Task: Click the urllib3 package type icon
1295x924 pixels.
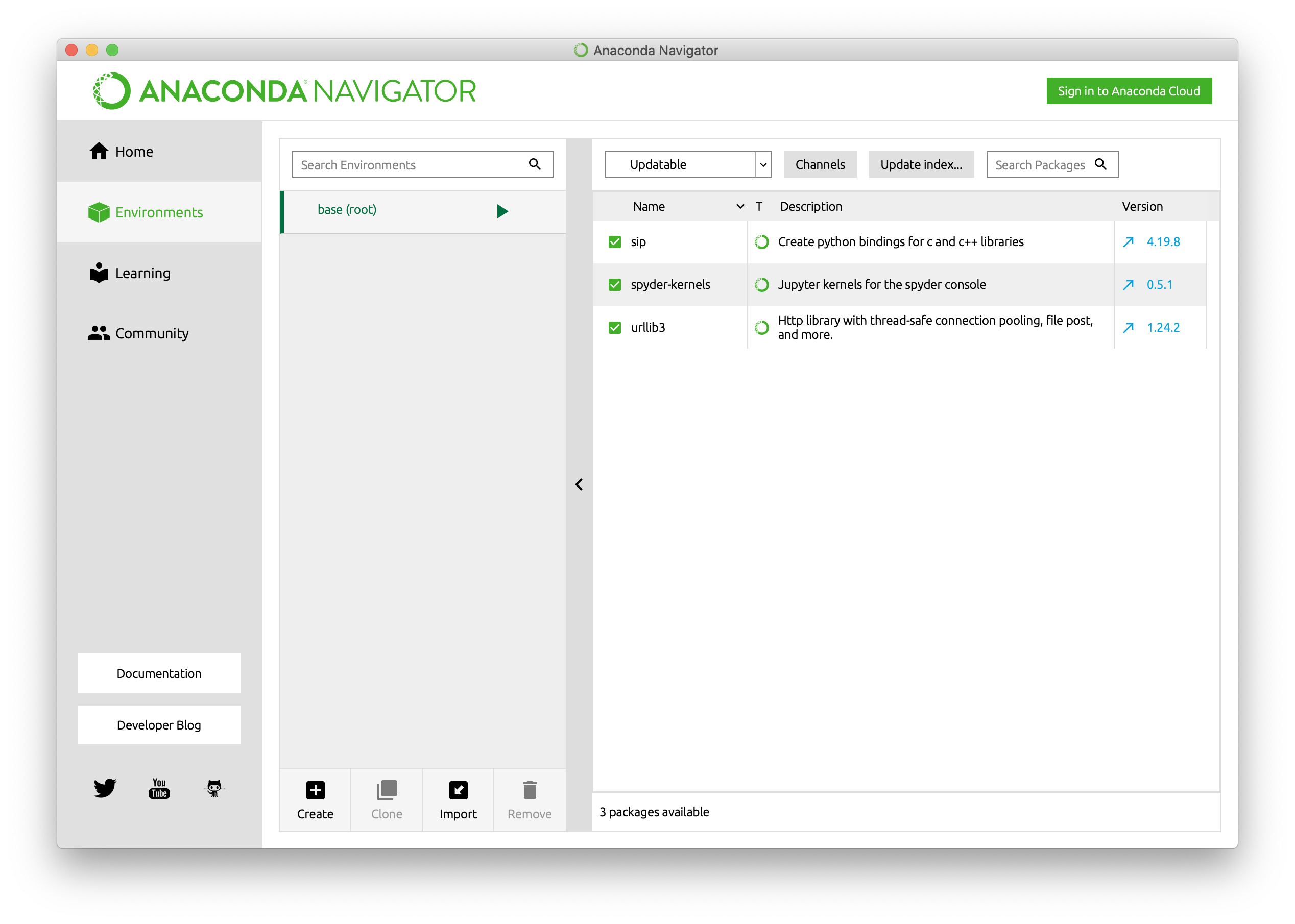Action: 761,327
